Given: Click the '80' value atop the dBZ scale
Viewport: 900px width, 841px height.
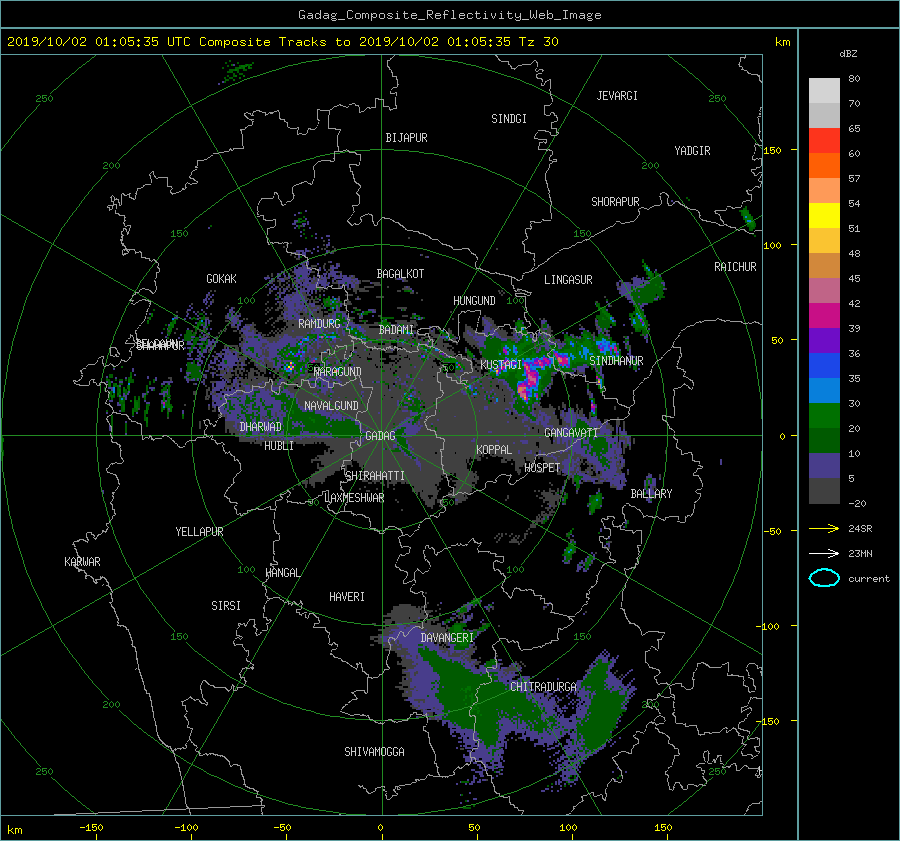Looking at the screenshot, I should coord(854,79).
